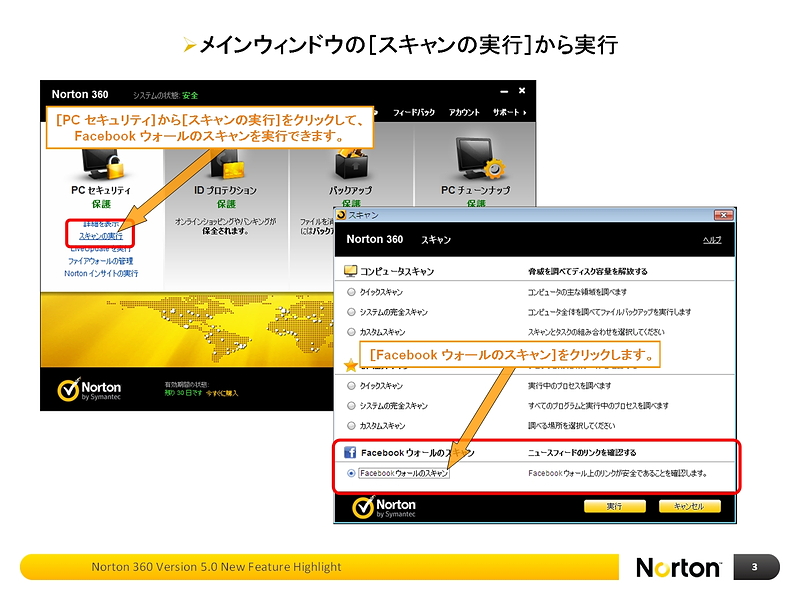Click the コンピュータスキャン monitor icon
The height and width of the screenshot is (600, 800).
[351, 271]
